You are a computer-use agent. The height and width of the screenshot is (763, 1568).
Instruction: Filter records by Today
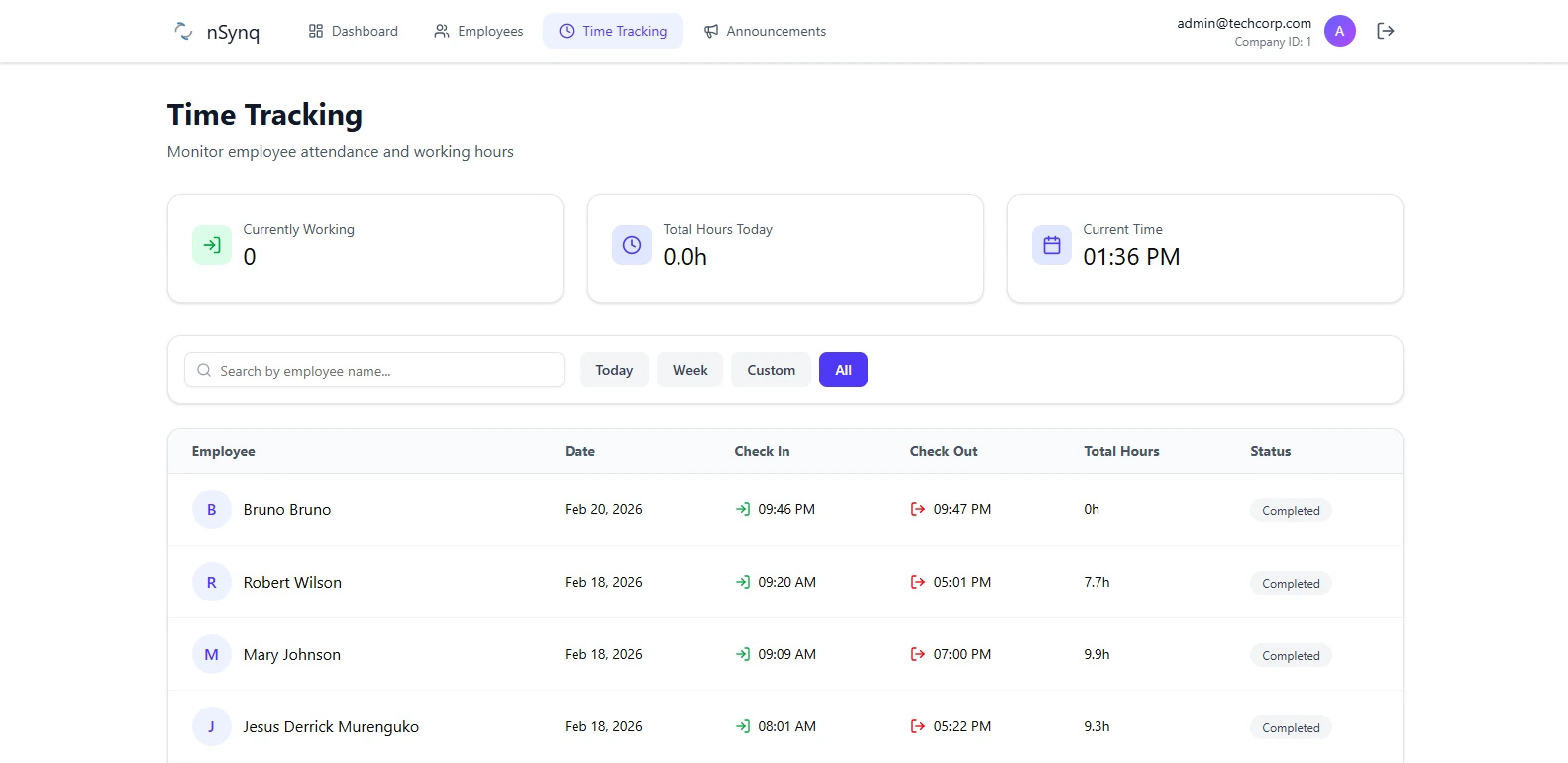(614, 370)
